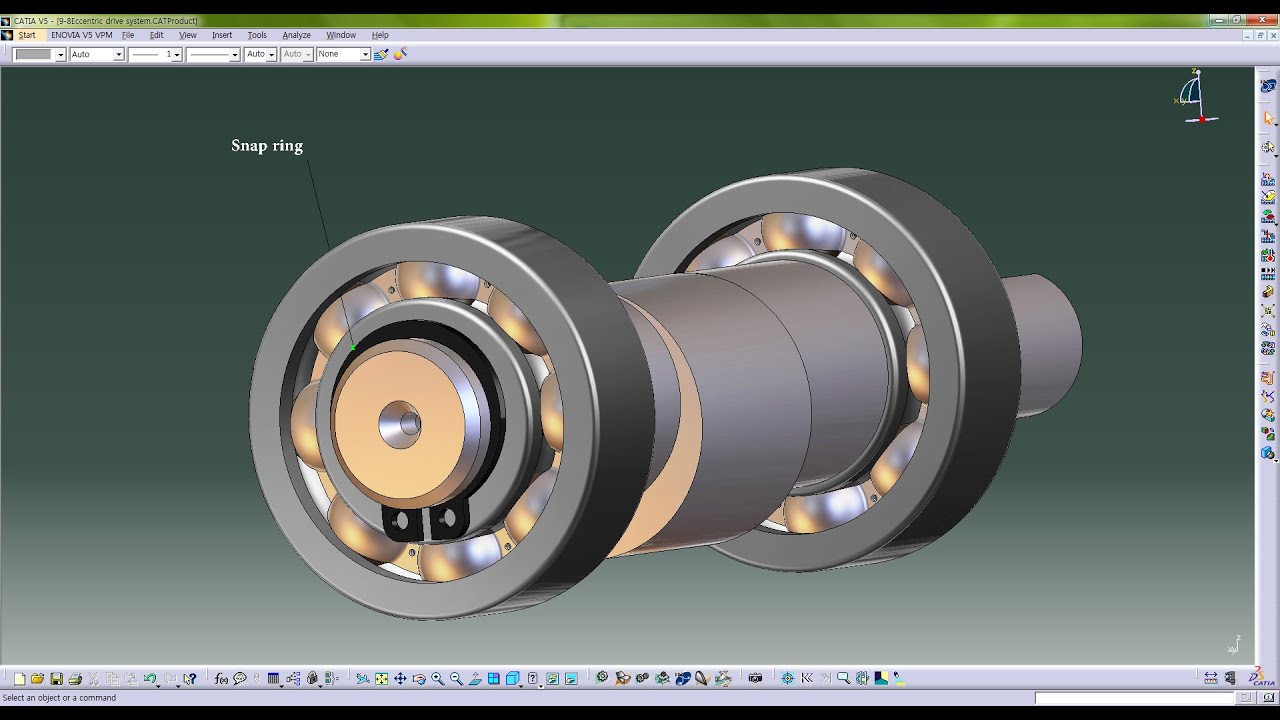This screenshot has height=720, width=1280.
Task: Save the file with the floppy disk icon
Action: pos(56,679)
